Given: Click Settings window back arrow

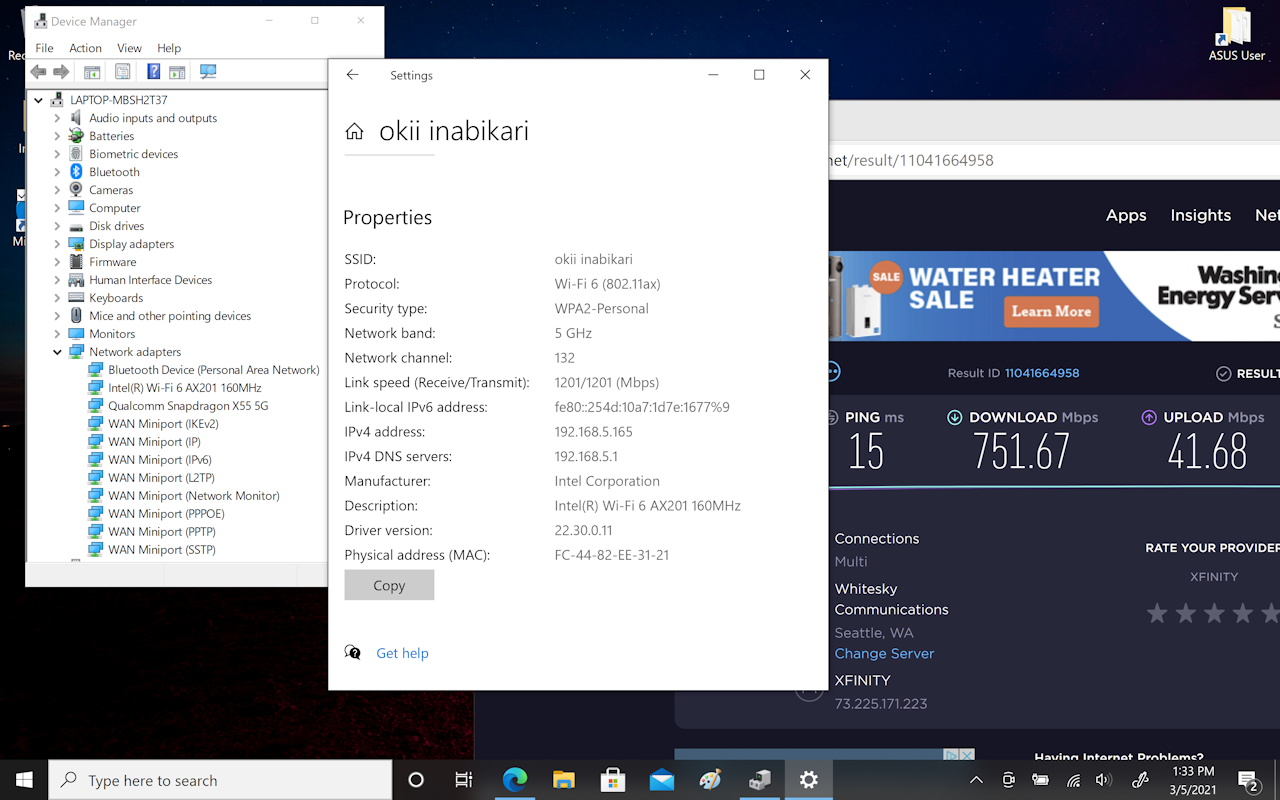Looking at the screenshot, I should [352, 75].
